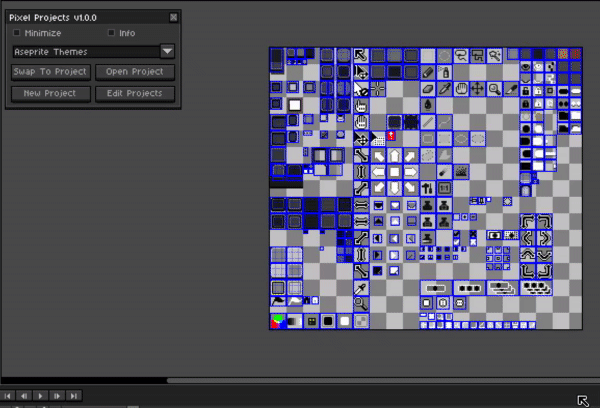600x408 pixels.
Task: Click the Open Project button
Action: click(x=135, y=72)
